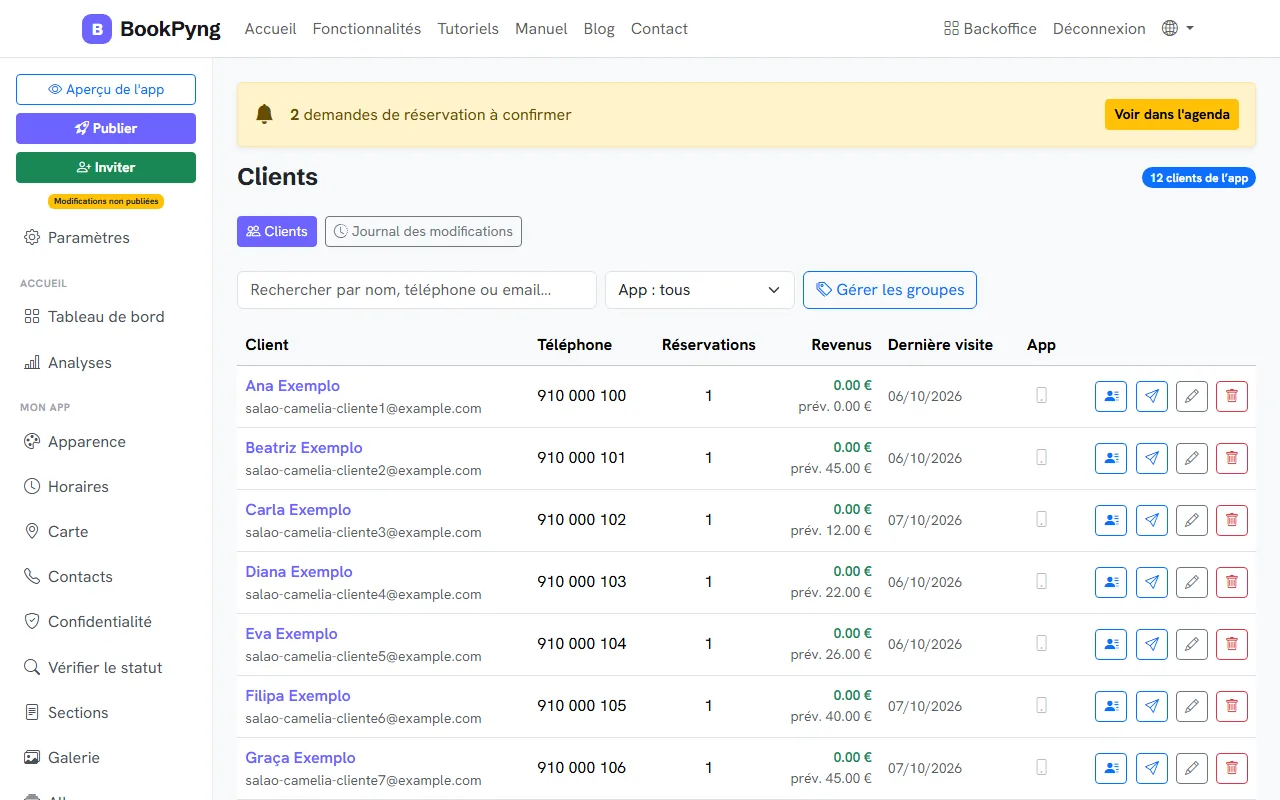Viewport: 1280px width, 800px height.
Task: Click the trash icon in Ana Exemplo's row
Action: tap(1232, 397)
